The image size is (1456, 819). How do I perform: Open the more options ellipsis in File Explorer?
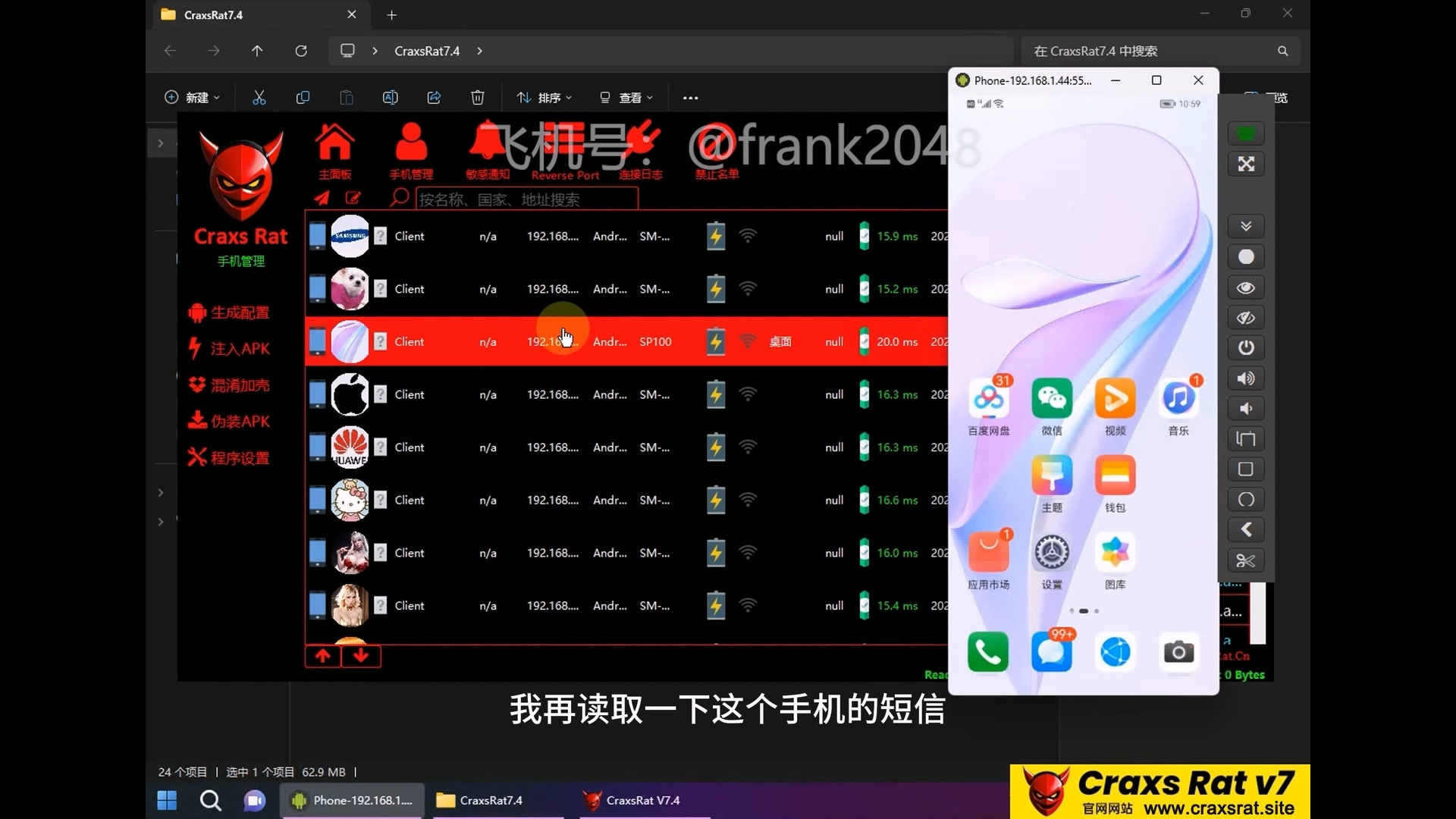point(690,97)
